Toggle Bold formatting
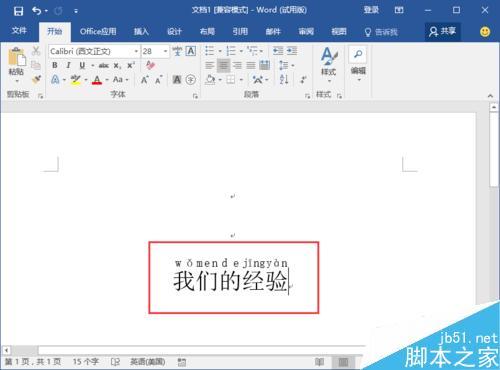This screenshot has height=370, width=500. pos(55,65)
